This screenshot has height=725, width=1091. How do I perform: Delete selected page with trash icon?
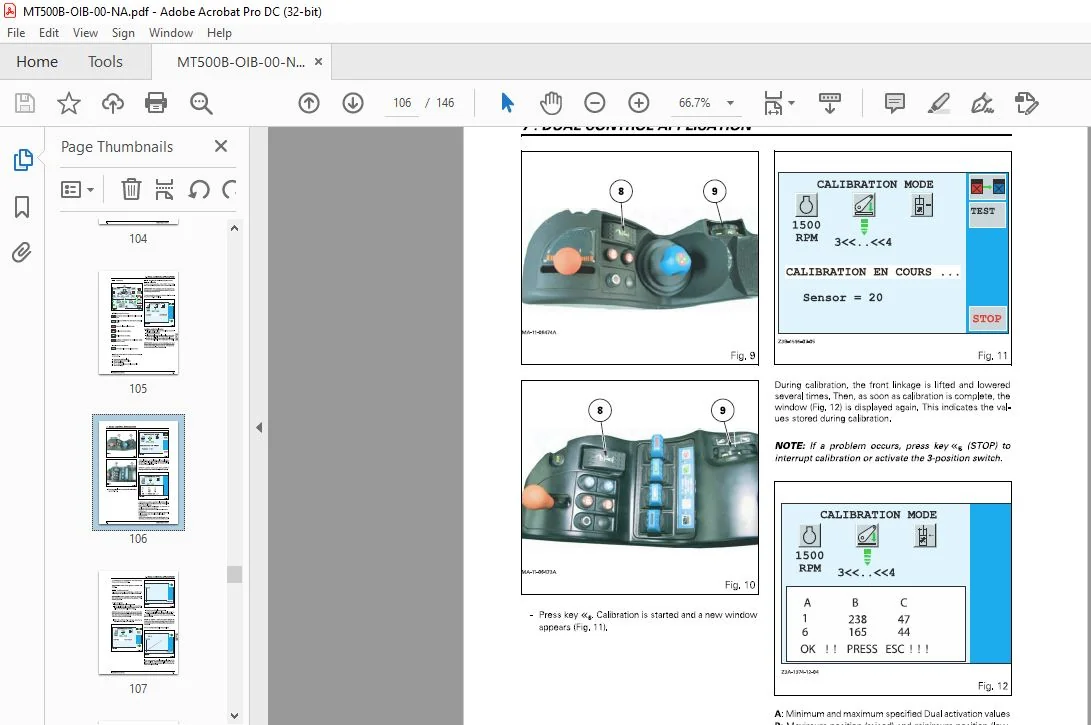[x=131, y=189]
